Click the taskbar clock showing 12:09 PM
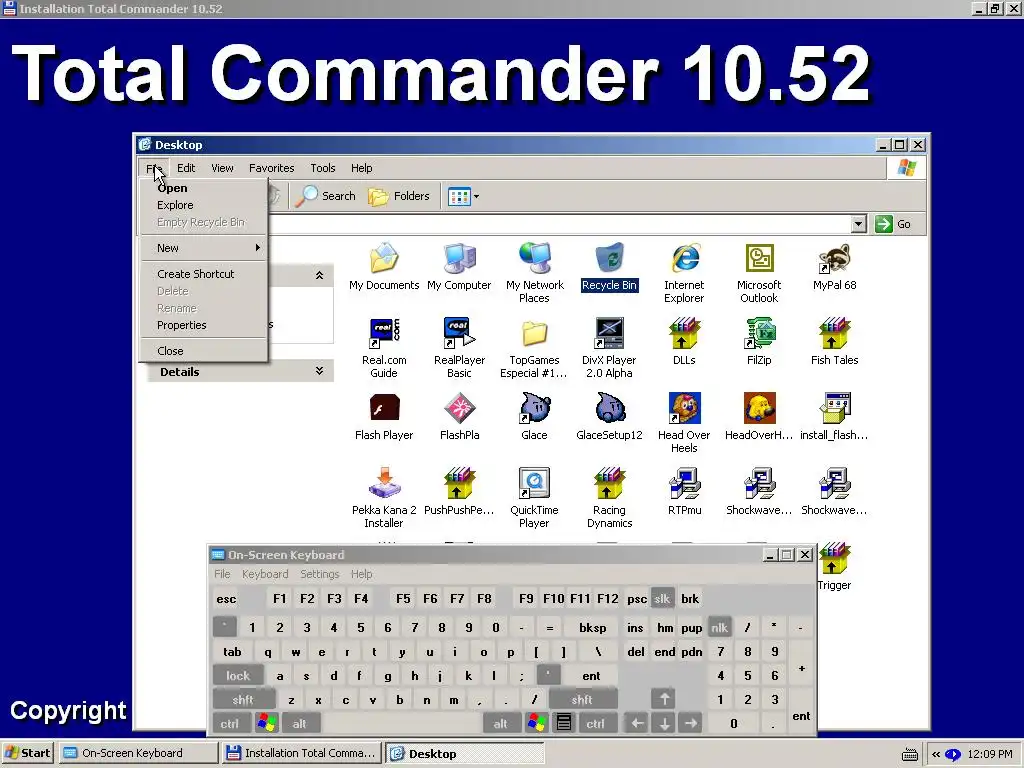The width and height of the screenshot is (1024, 768). pos(990,754)
